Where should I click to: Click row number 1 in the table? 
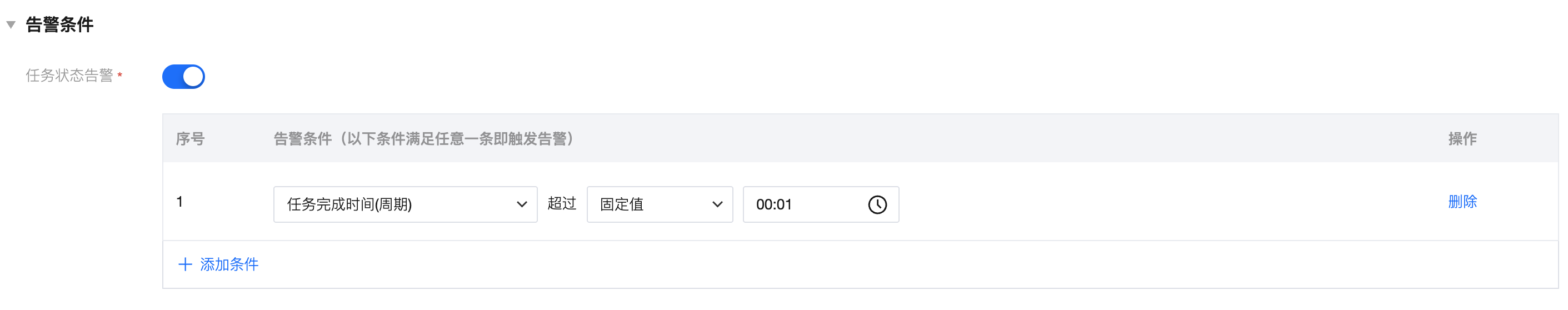pos(179,202)
